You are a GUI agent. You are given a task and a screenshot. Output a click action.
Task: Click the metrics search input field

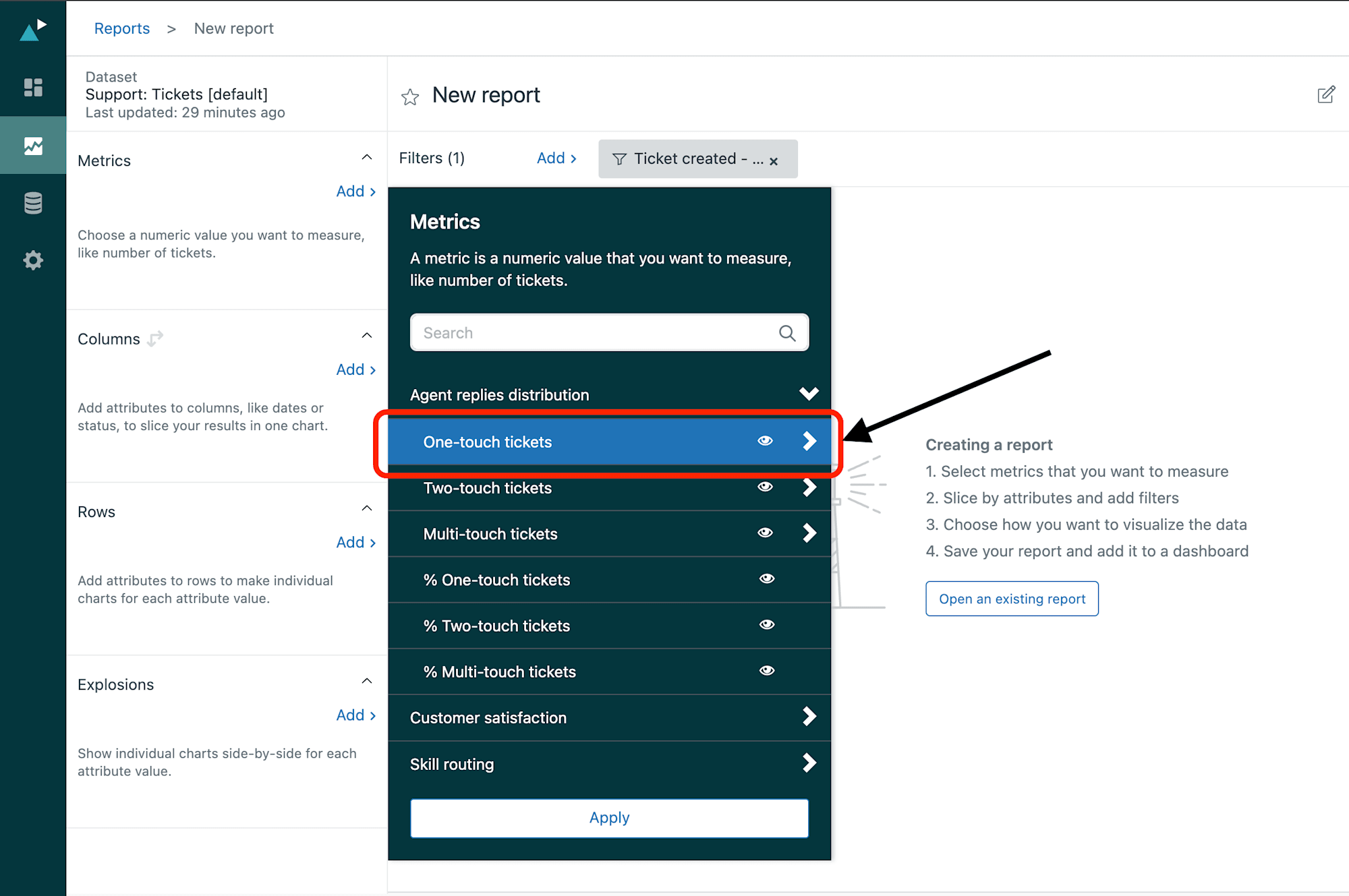[611, 332]
